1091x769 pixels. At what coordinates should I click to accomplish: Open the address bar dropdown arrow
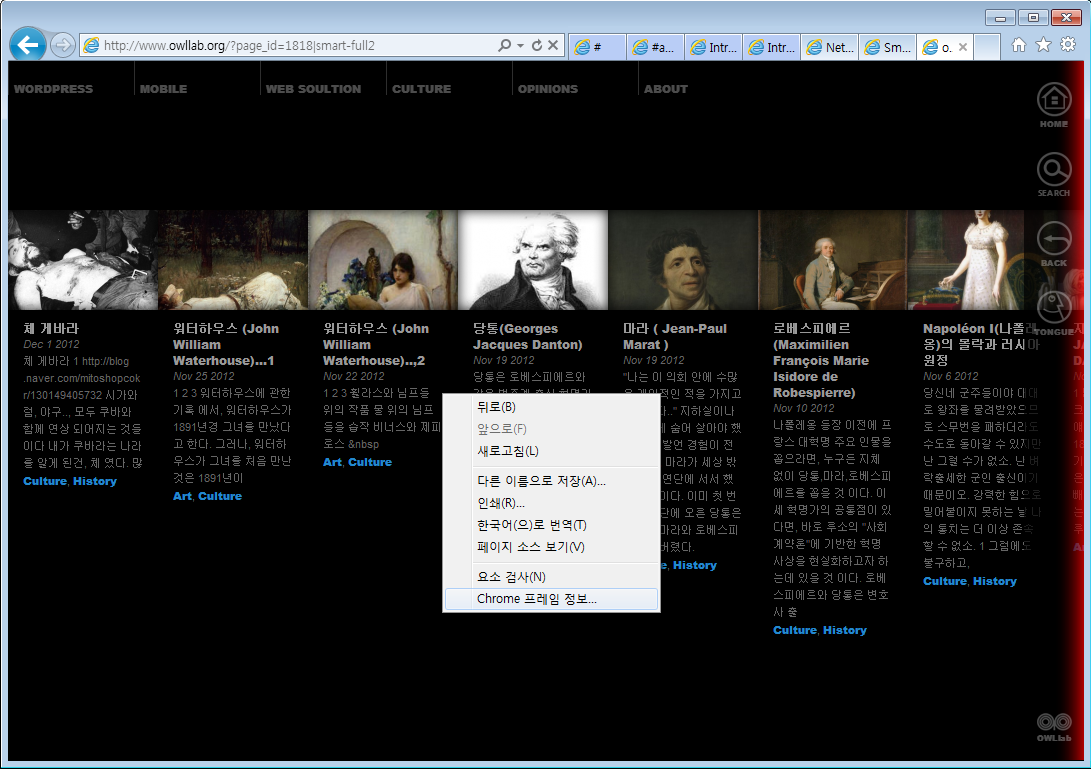pyautogui.click(x=520, y=46)
